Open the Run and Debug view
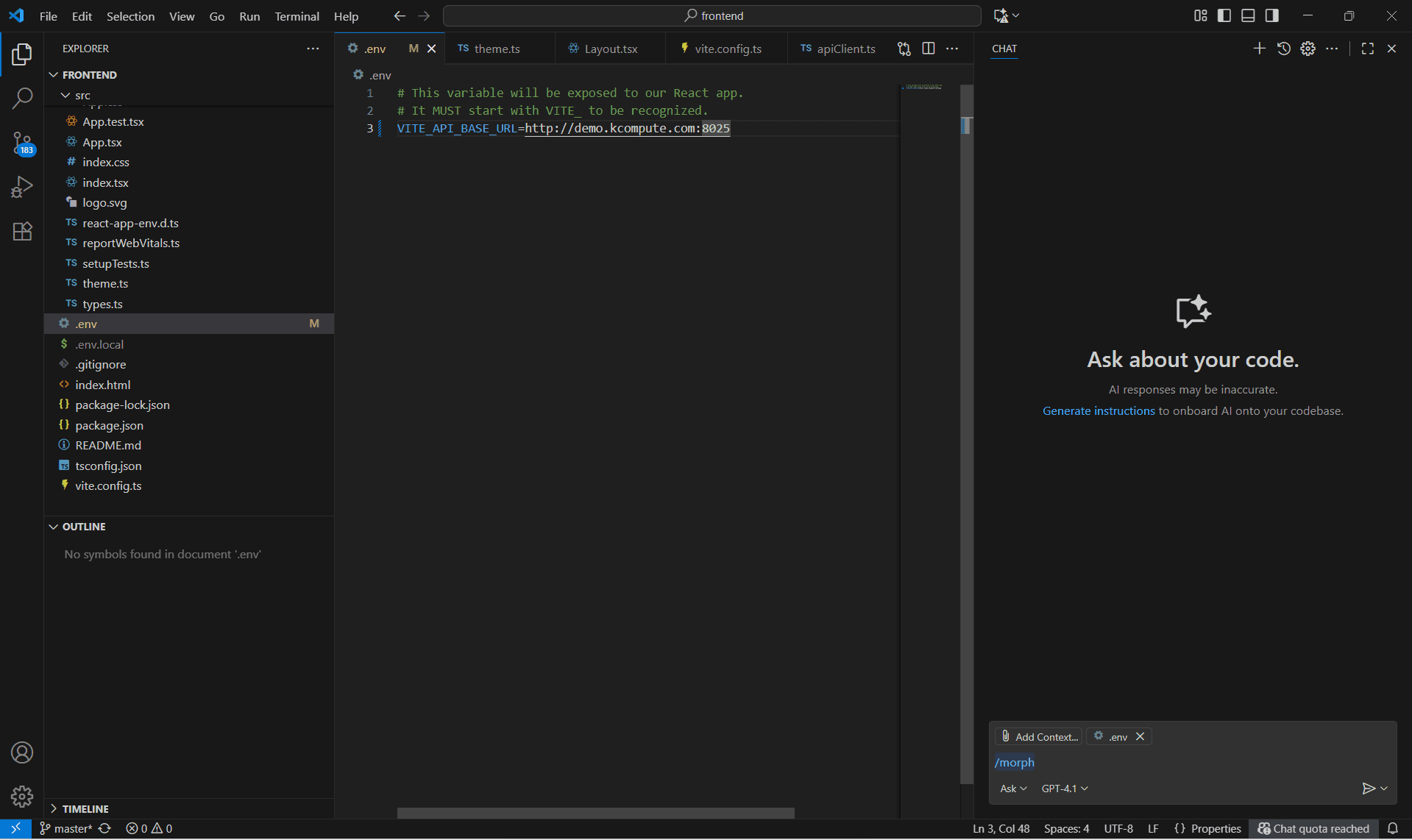Image resolution: width=1412 pixels, height=840 pixels. click(22, 187)
